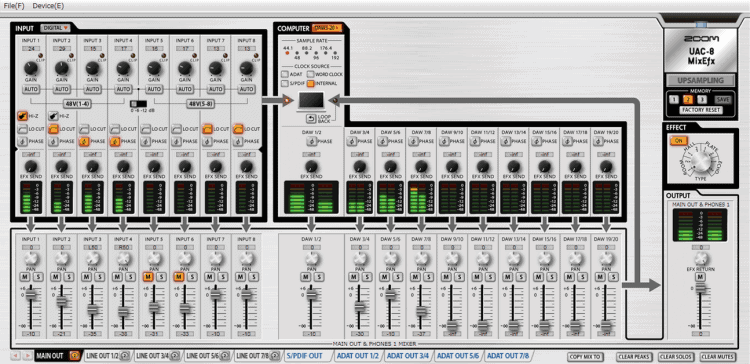Disable Lo Cut filter on Input 7

(207, 129)
